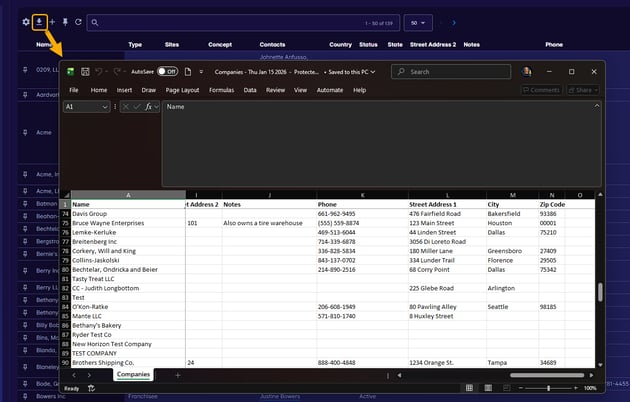This screenshot has height=402, width=630.
Task: Pin the Acme row
Action: (x=26, y=130)
